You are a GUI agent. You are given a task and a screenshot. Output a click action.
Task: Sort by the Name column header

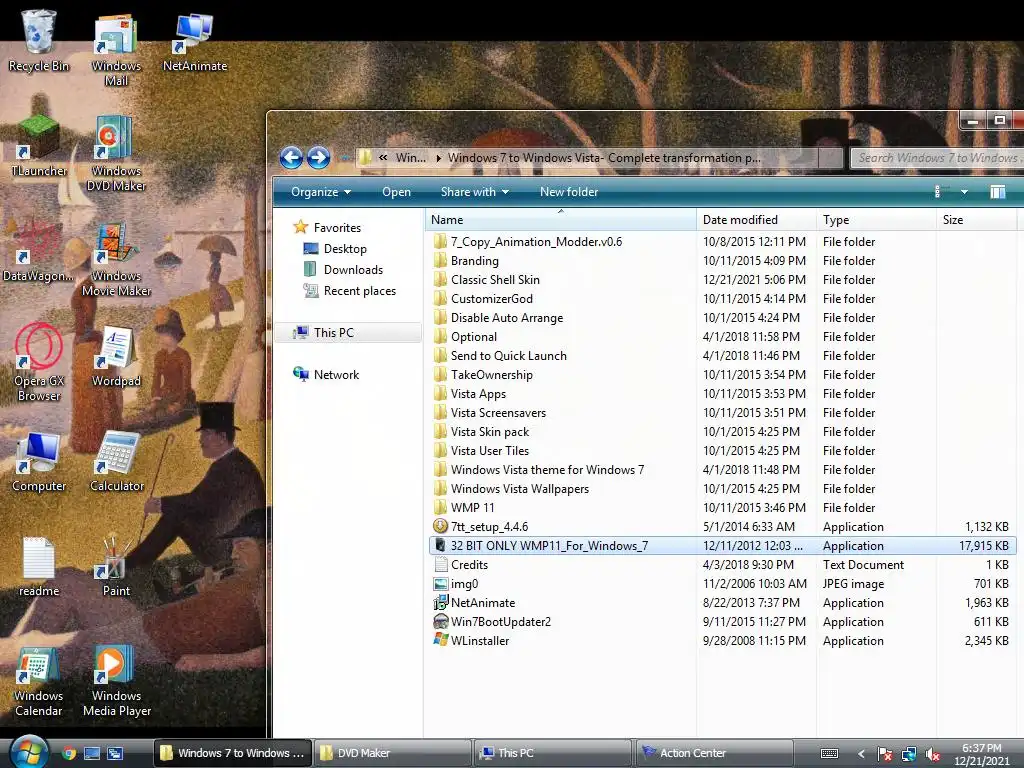[x=560, y=220]
